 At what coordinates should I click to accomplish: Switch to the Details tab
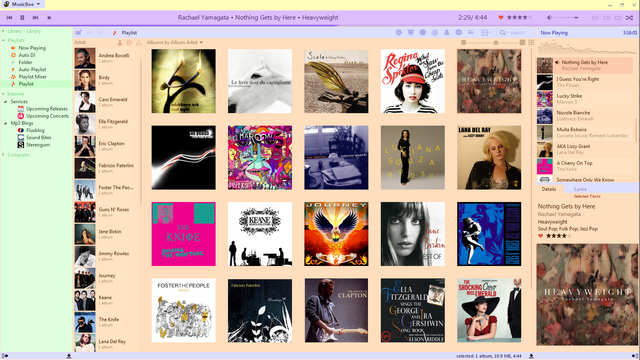549,189
